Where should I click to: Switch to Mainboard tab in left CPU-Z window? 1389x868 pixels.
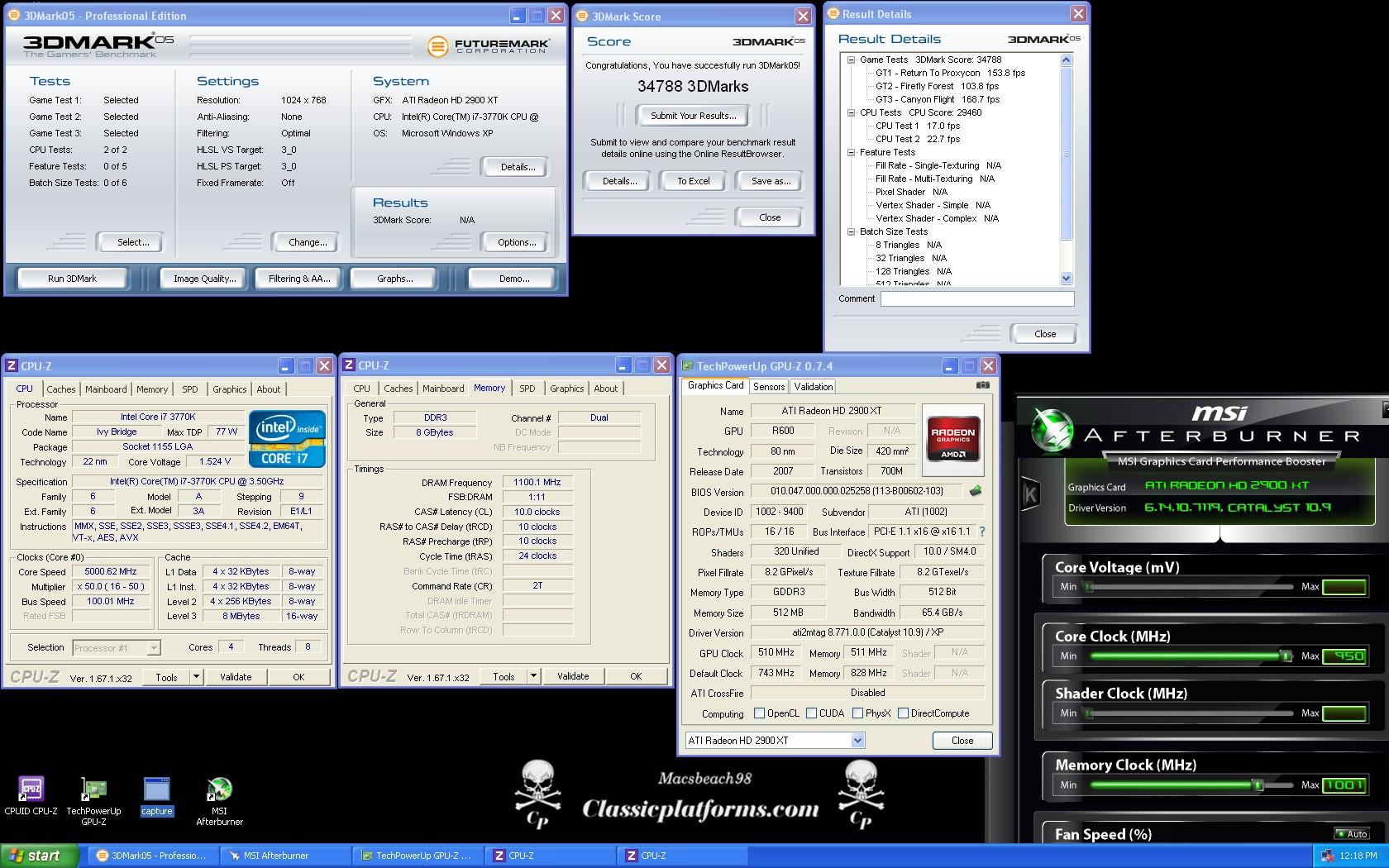[x=106, y=389]
